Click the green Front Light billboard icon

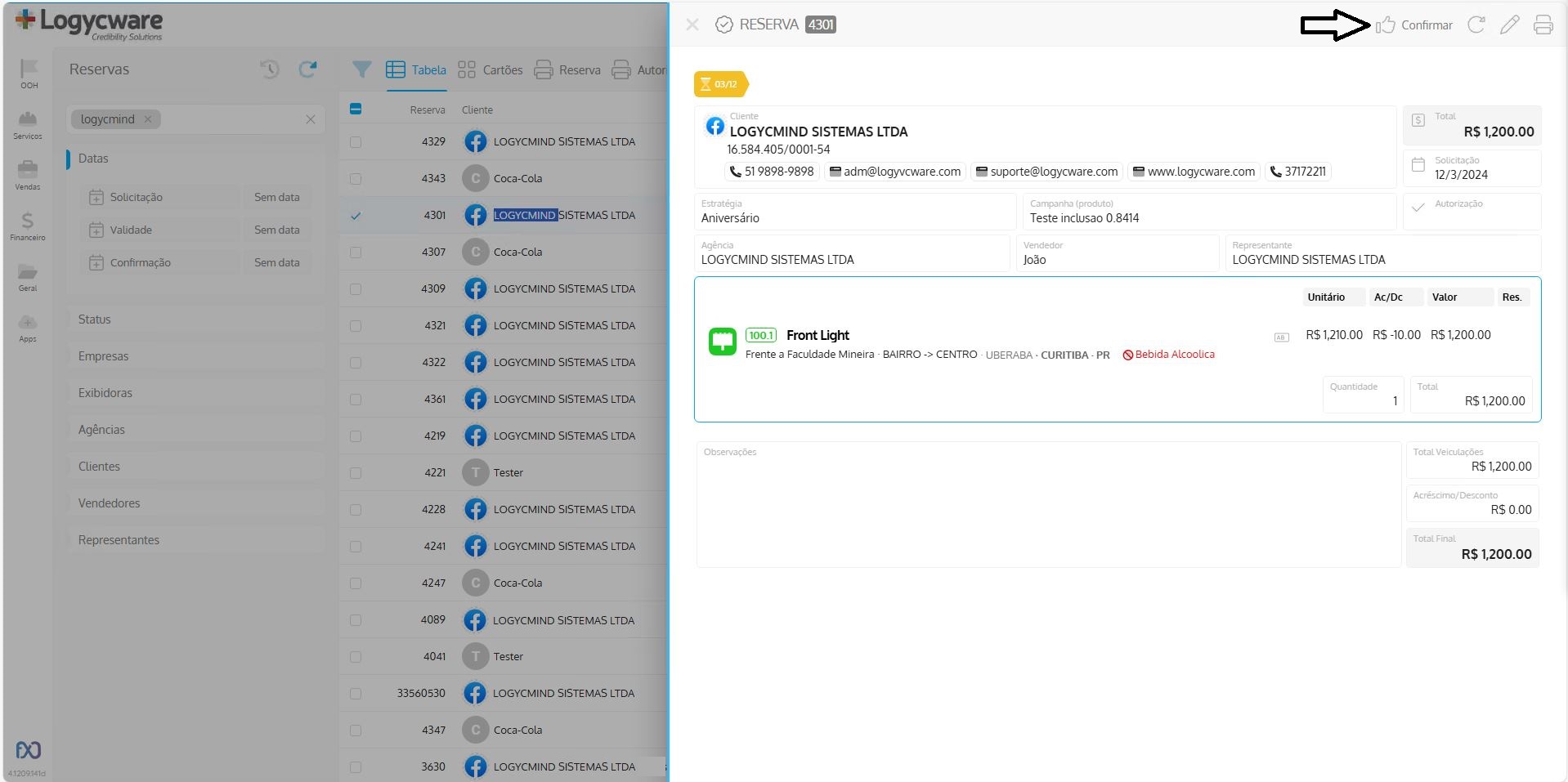click(x=723, y=342)
